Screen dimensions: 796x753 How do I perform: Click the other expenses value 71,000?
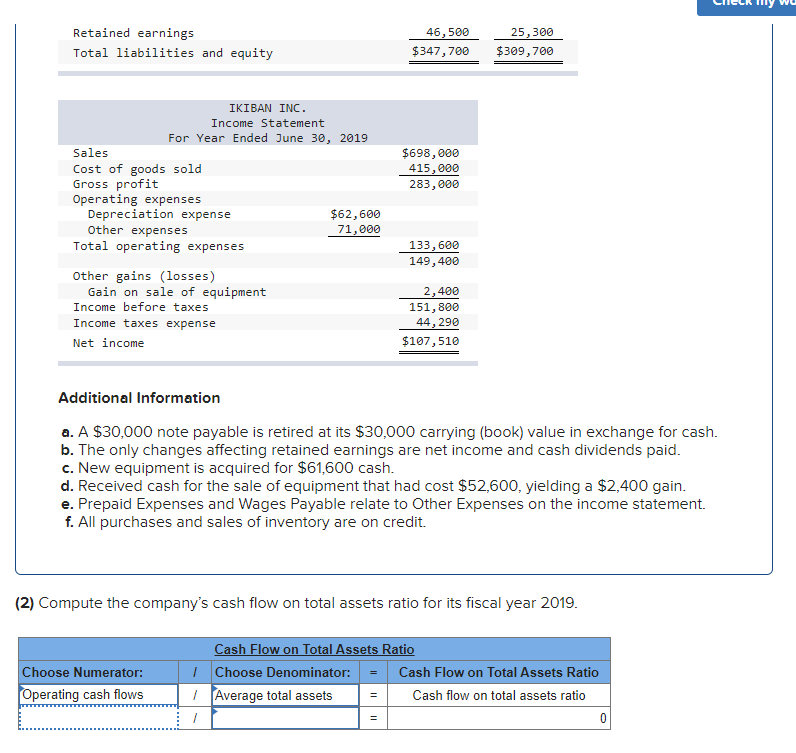coord(358,230)
